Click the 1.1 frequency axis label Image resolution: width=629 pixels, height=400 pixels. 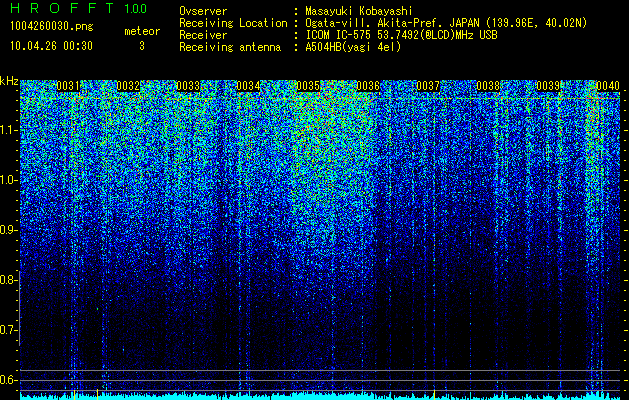point(9,130)
